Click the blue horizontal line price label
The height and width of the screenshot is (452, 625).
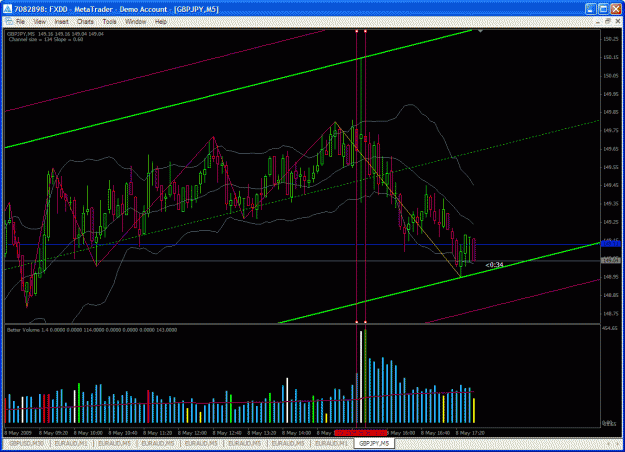coord(611,243)
